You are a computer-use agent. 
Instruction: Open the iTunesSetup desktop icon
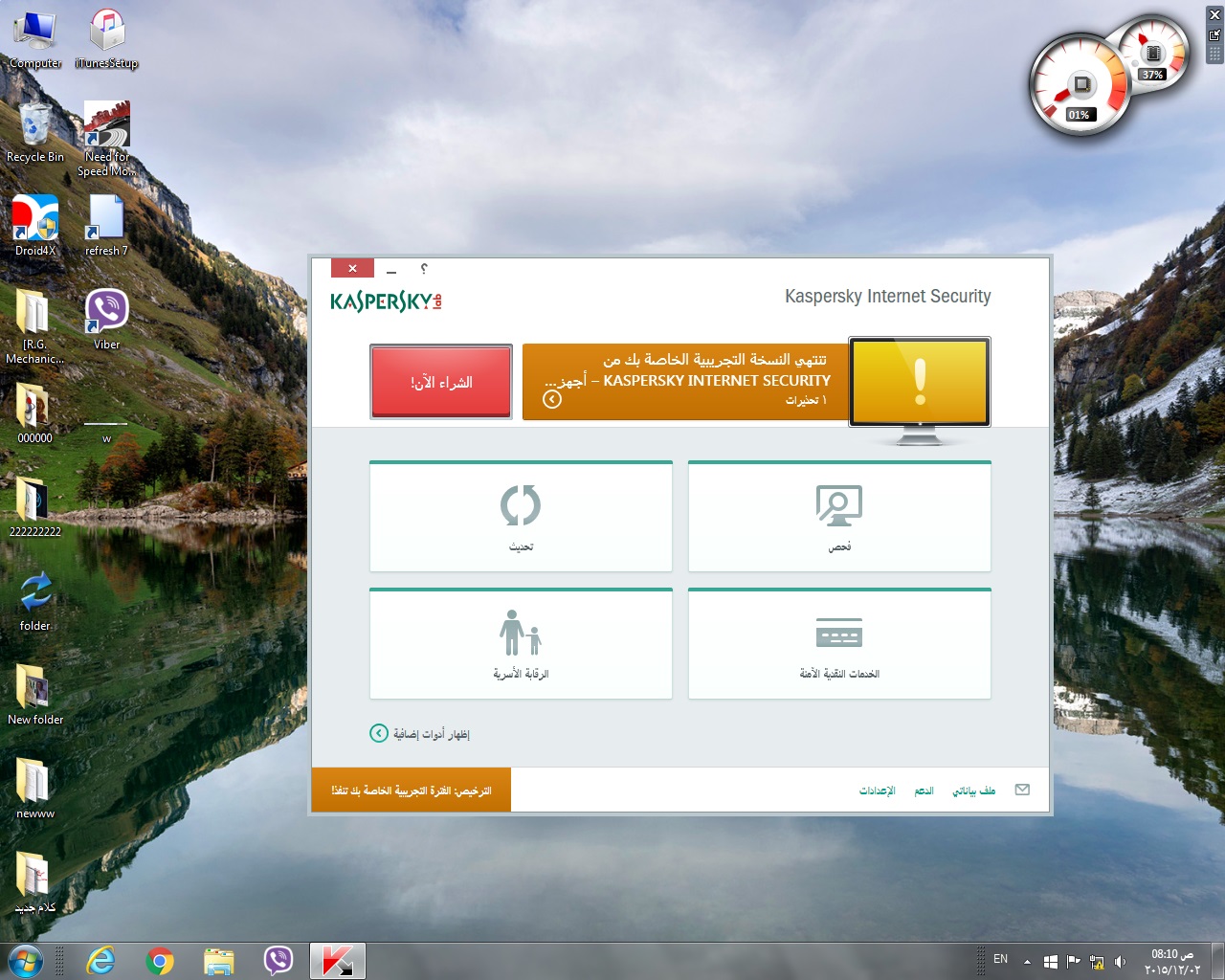tap(106, 40)
